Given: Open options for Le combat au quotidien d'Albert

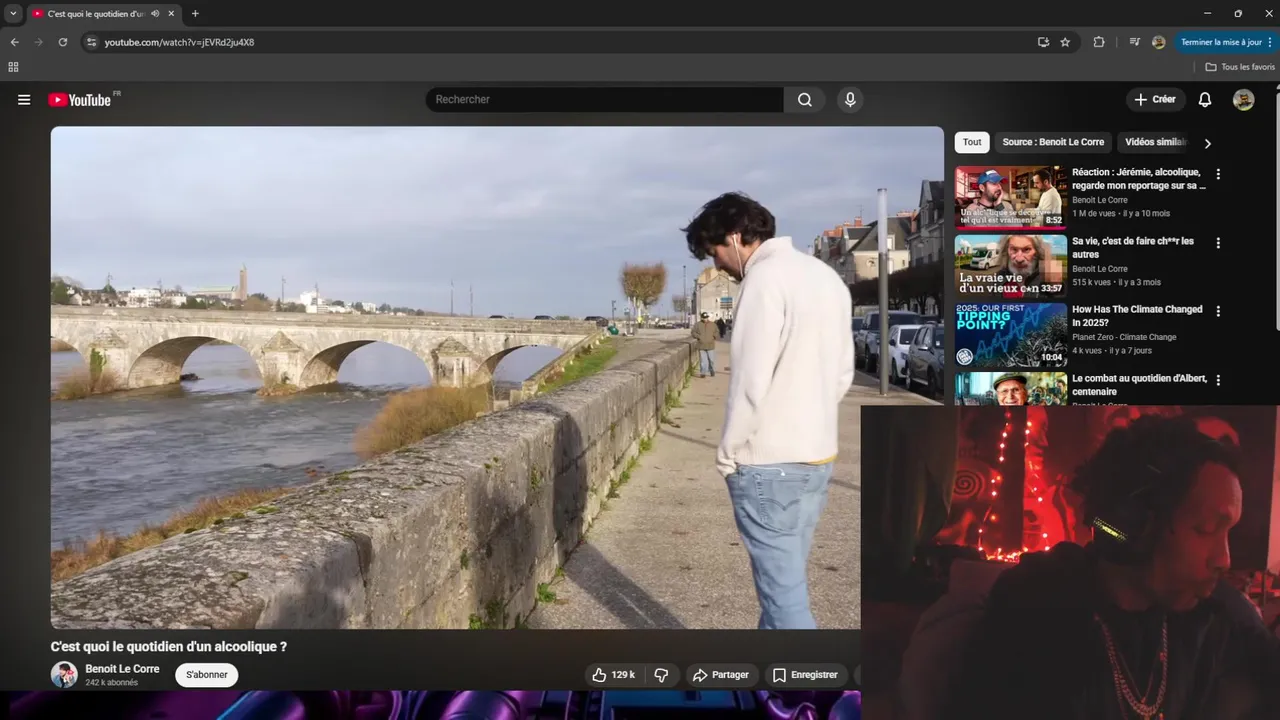Looking at the screenshot, I should (x=1218, y=381).
